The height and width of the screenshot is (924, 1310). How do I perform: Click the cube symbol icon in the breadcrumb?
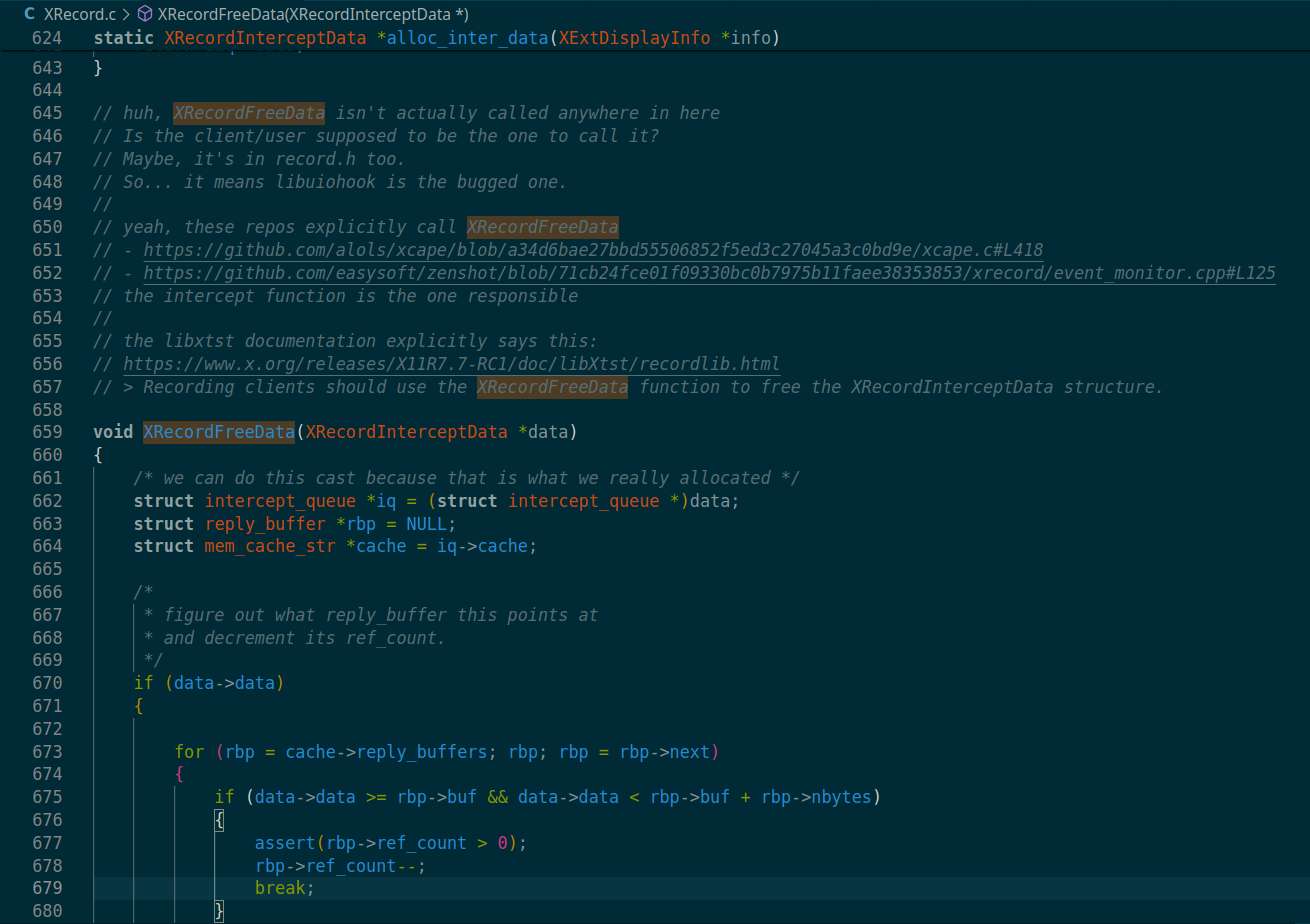click(144, 14)
